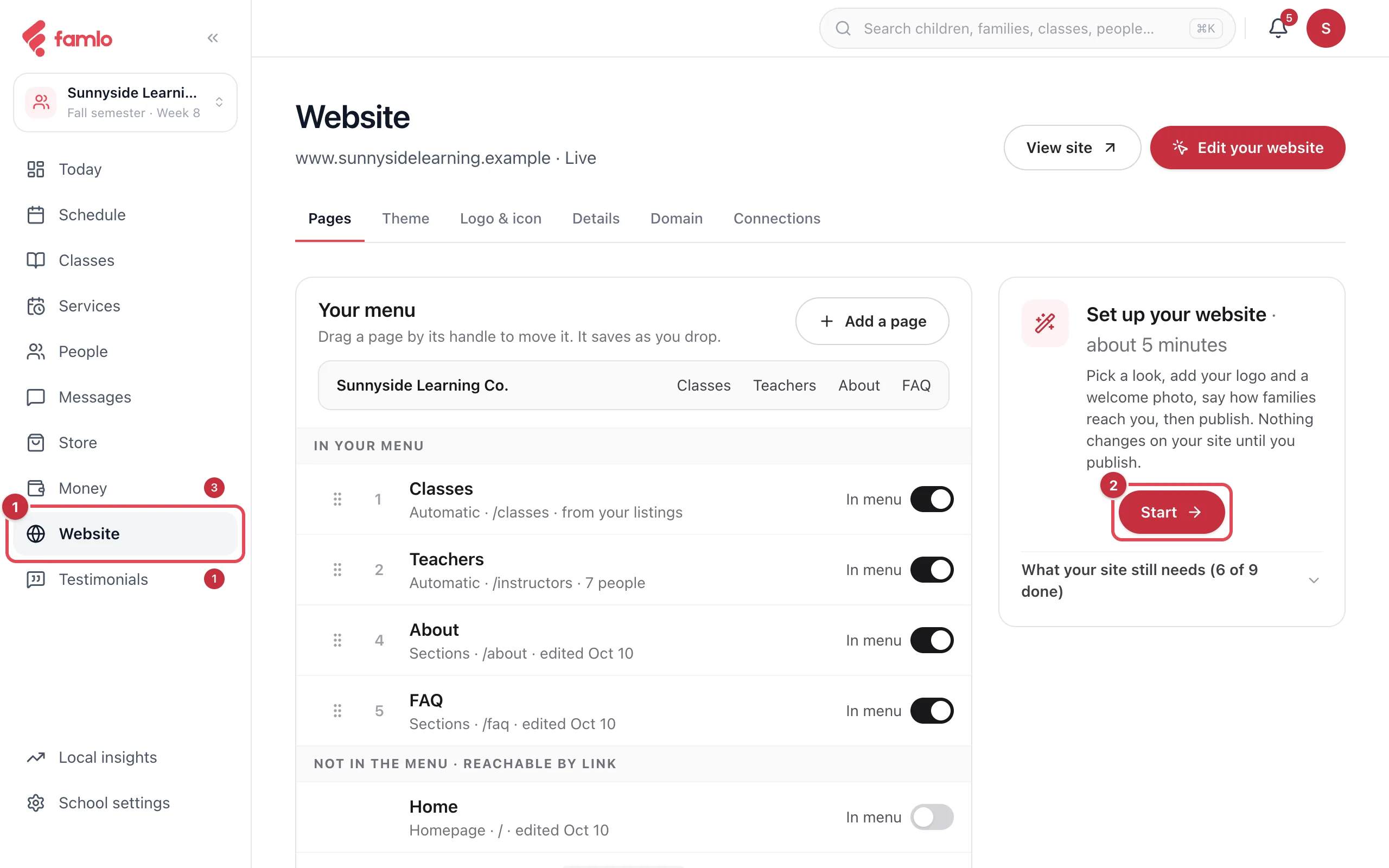The width and height of the screenshot is (1389, 868).
Task: Enable Home page in menu
Action: pyautogui.click(x=932, y=817)
